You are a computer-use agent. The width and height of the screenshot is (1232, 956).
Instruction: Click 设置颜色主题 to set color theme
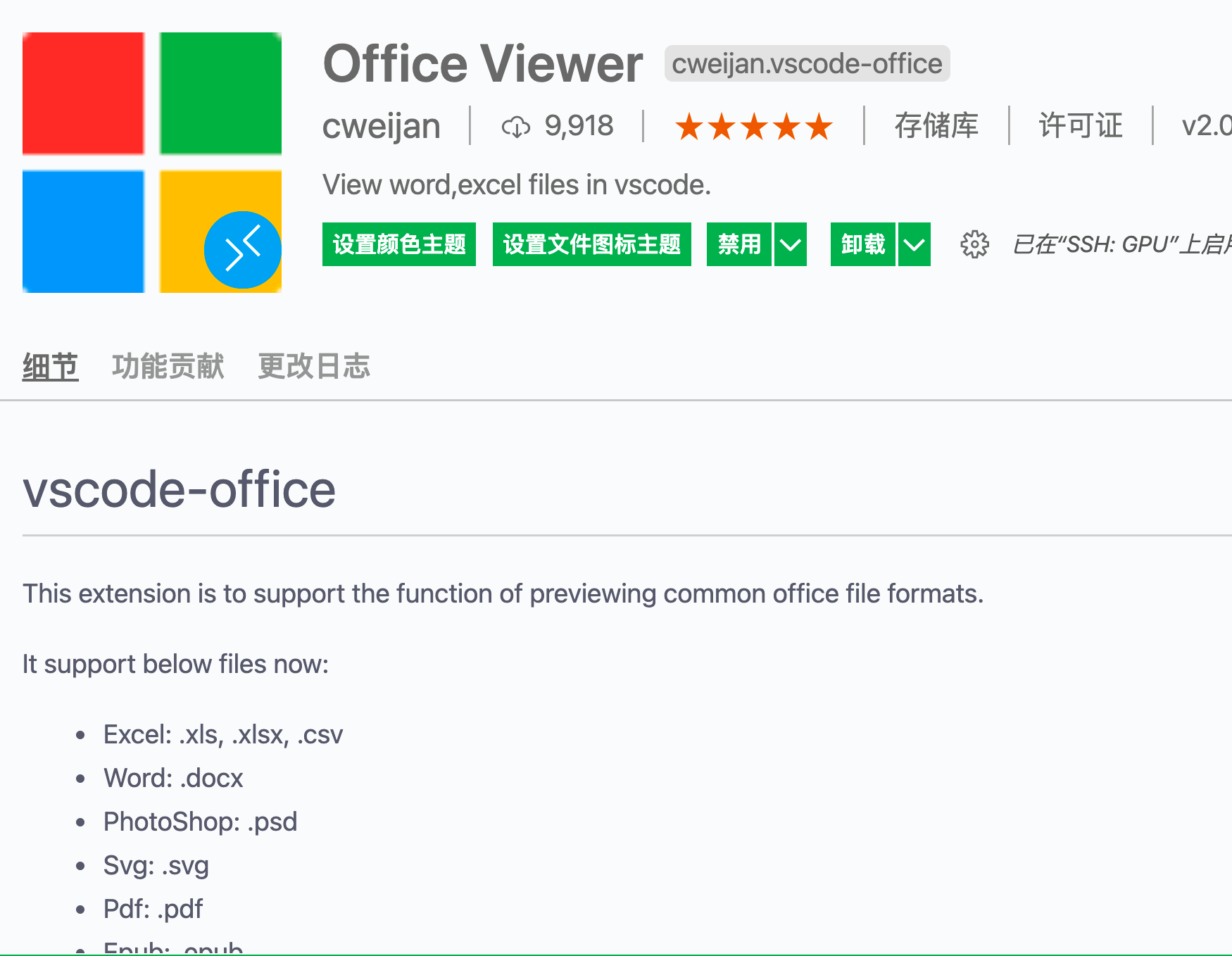pos(398,244)
